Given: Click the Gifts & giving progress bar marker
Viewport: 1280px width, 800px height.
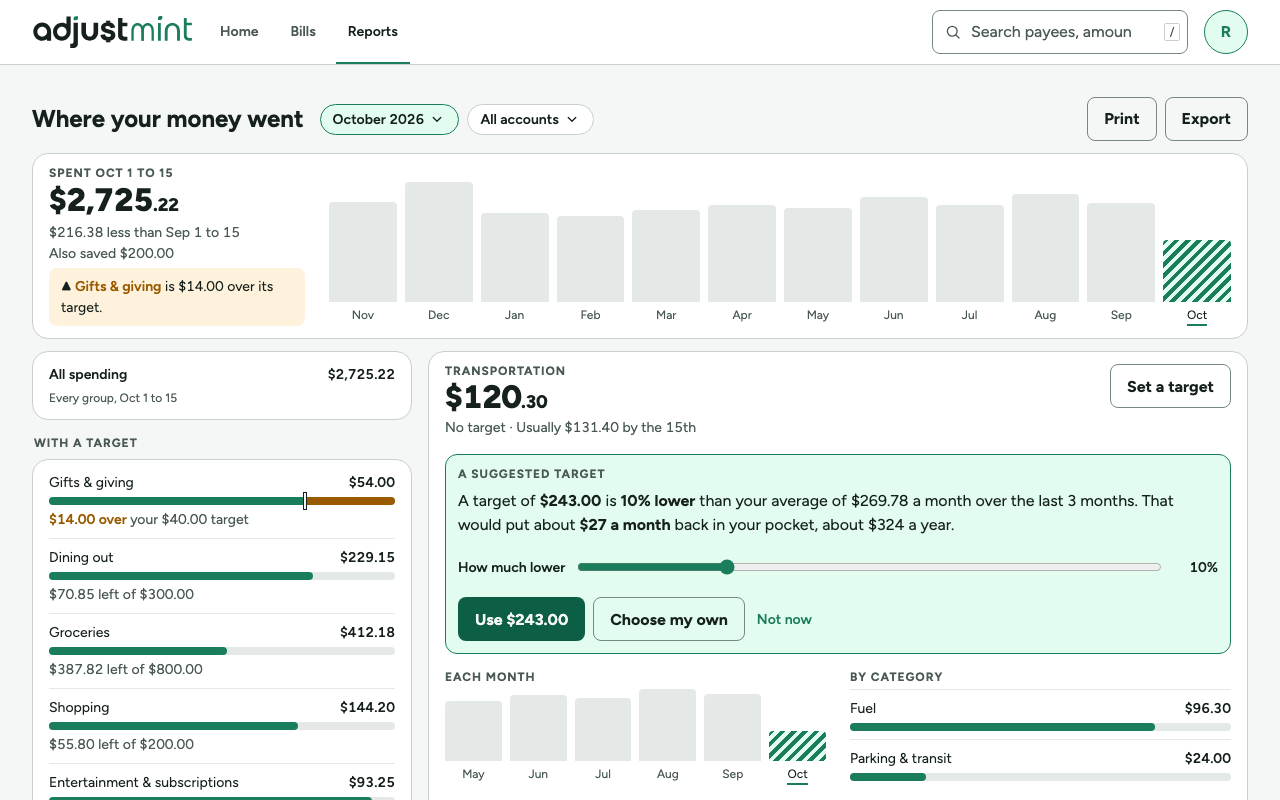Looking at the screenshot, I should coord(305,501).
